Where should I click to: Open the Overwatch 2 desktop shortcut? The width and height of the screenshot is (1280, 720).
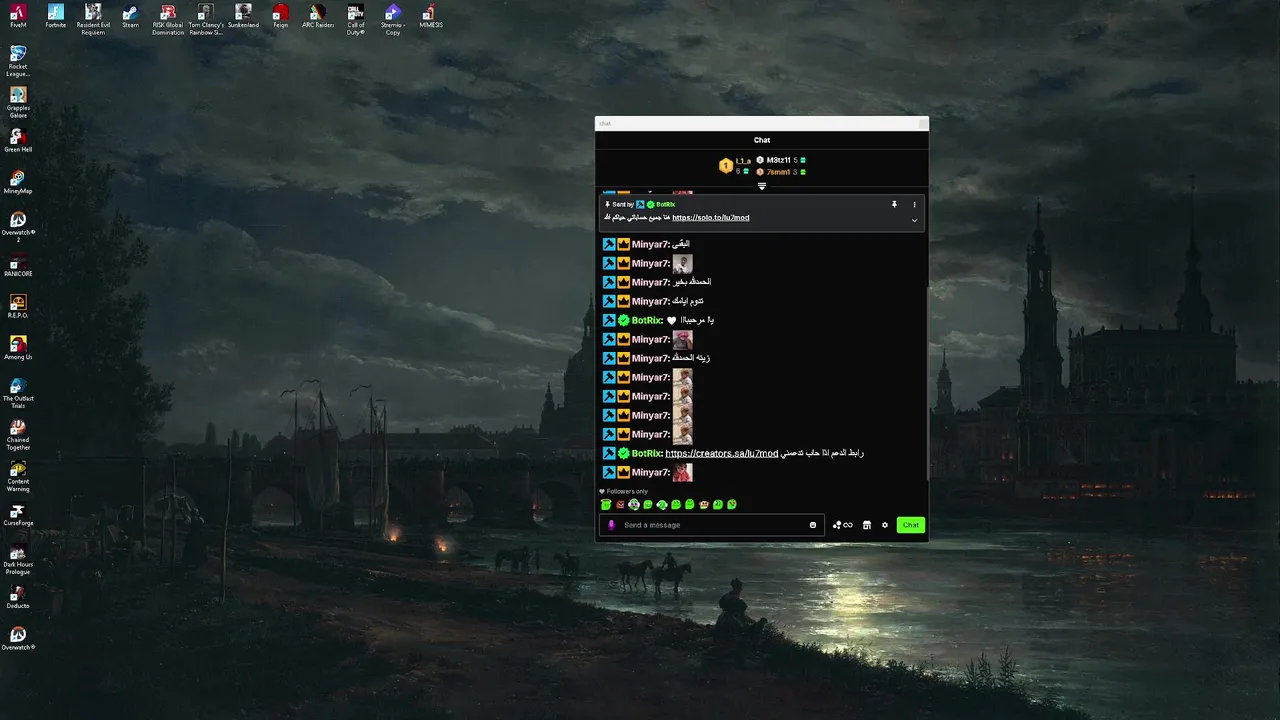click(18, 227)
